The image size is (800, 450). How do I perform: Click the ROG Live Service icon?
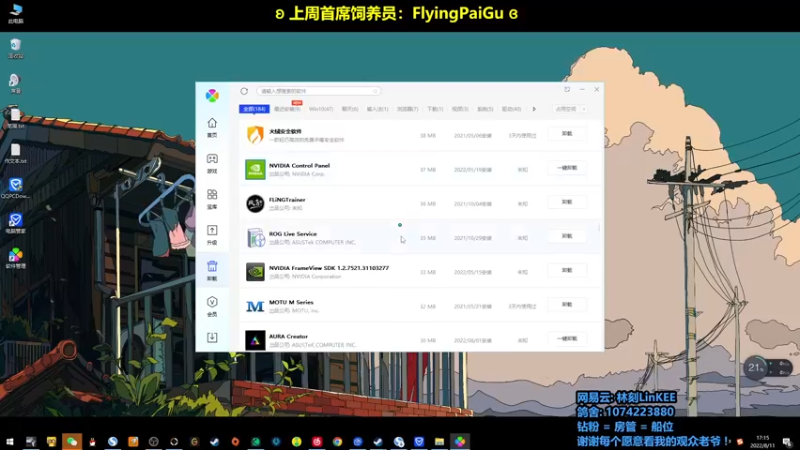click(x=255, y=238)
